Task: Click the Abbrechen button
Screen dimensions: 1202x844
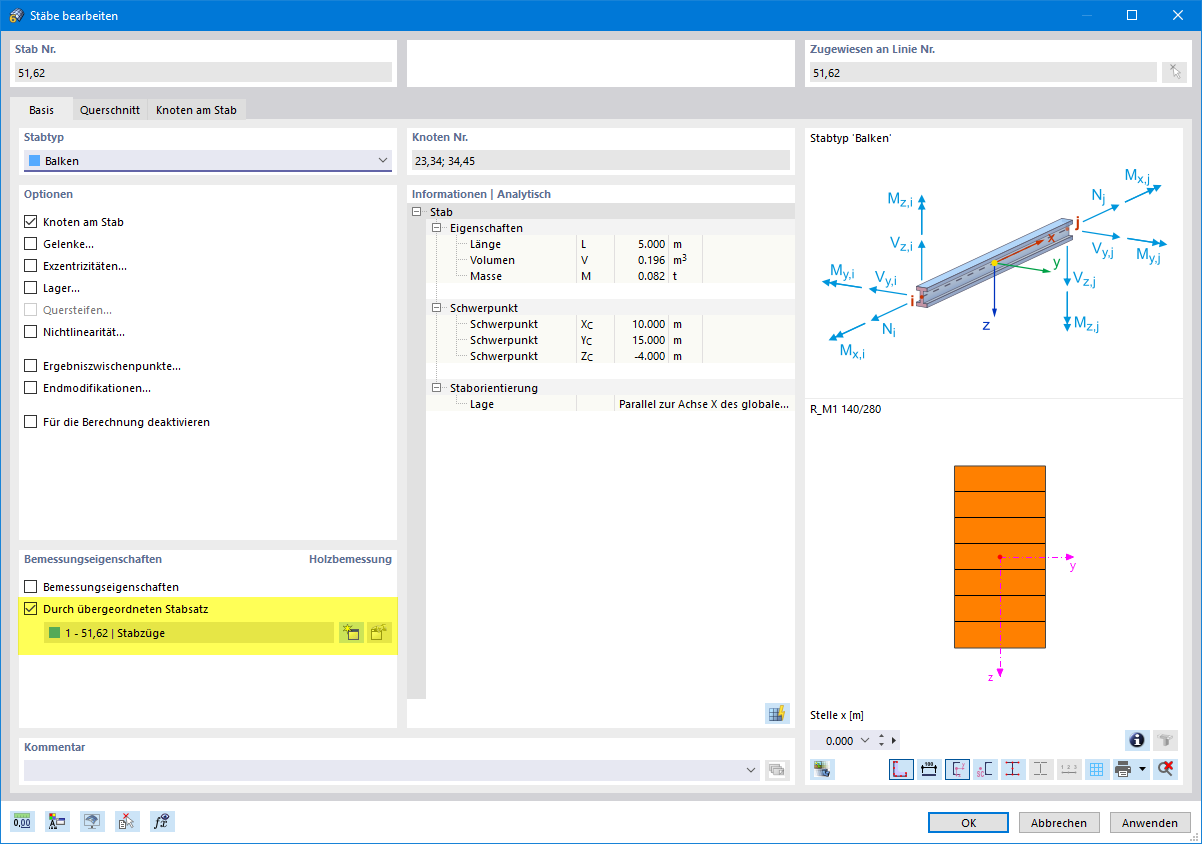Action: pyautogui.click(x=1059, y=822)
